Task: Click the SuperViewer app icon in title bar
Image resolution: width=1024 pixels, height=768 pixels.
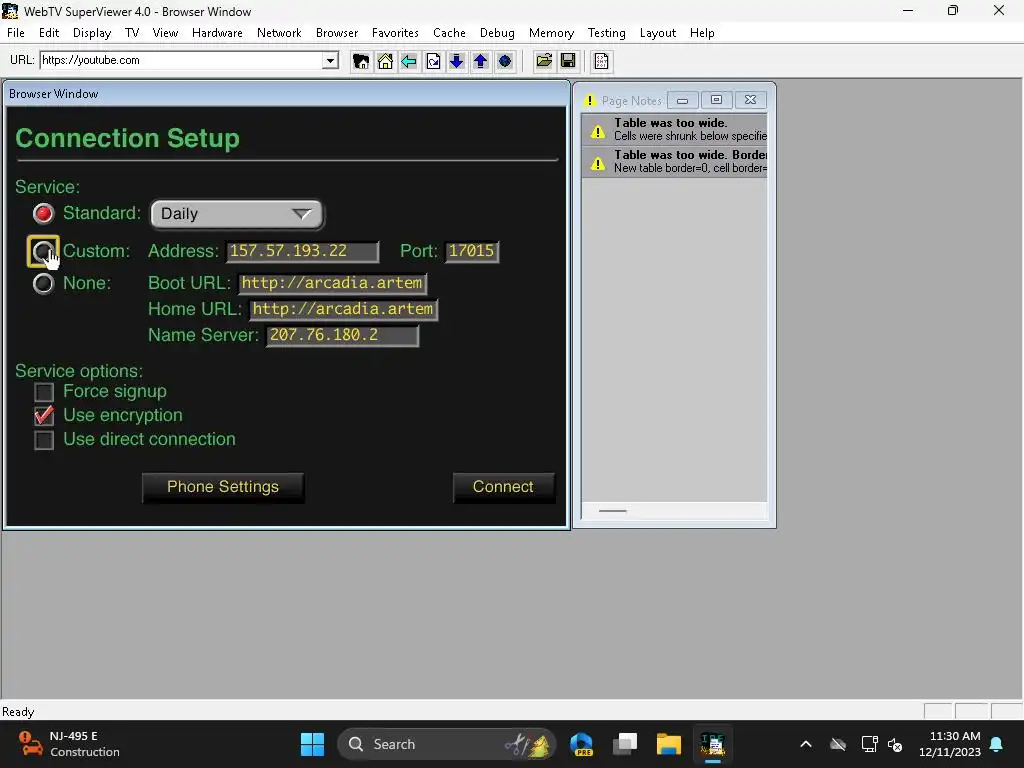Action: [10, 11]
